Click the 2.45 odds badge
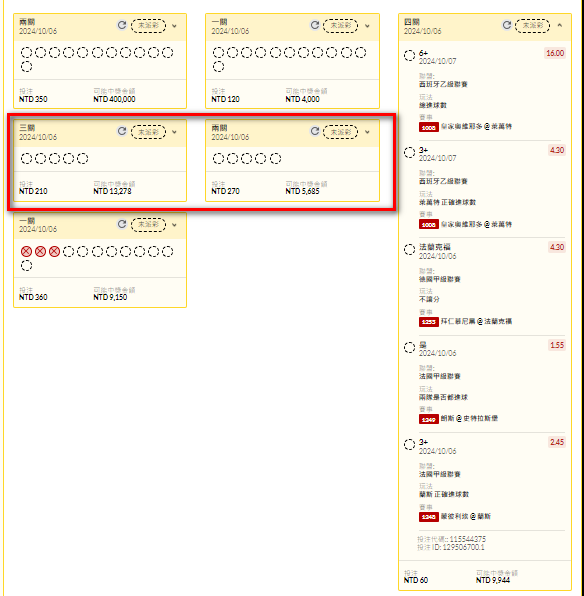The height and width of the screenshot is (596, 584). [557, 442]
